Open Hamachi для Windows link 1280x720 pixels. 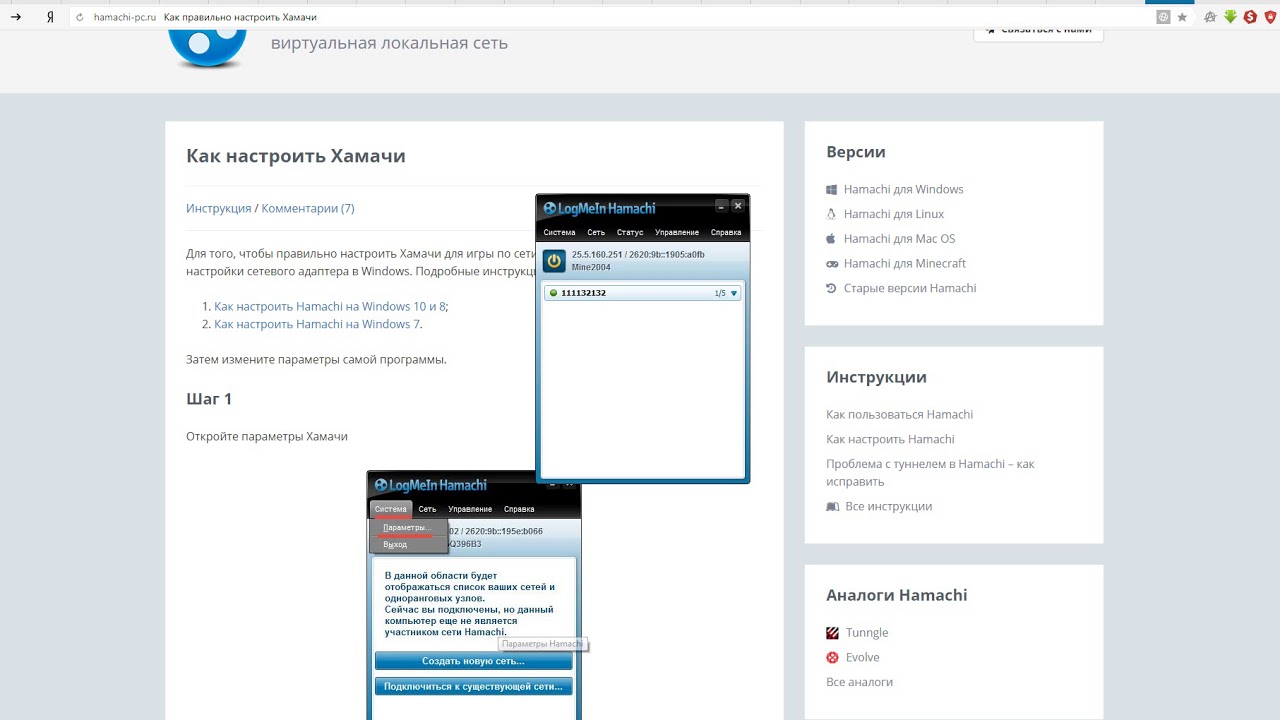(903, 189)
